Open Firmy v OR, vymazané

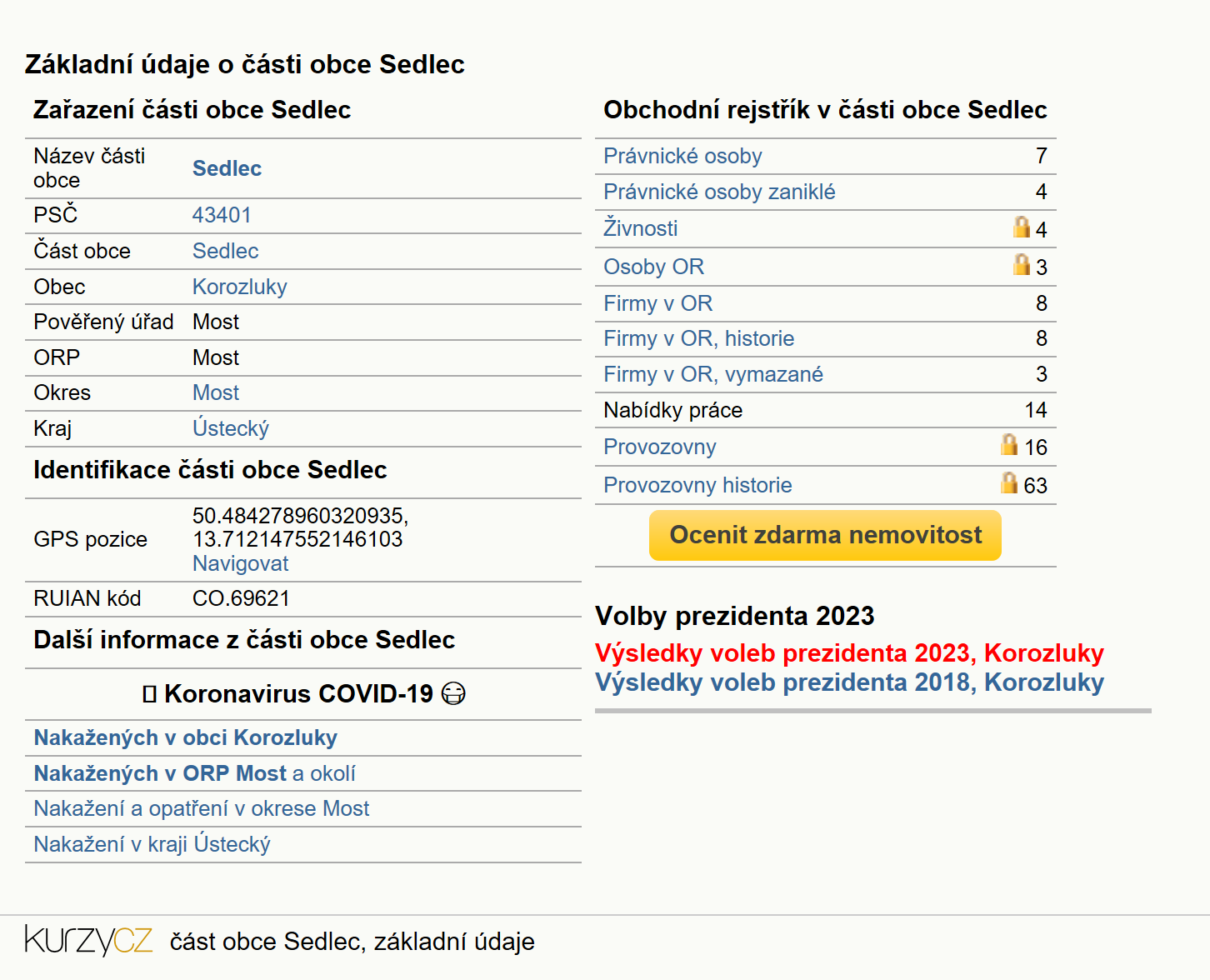712,374
